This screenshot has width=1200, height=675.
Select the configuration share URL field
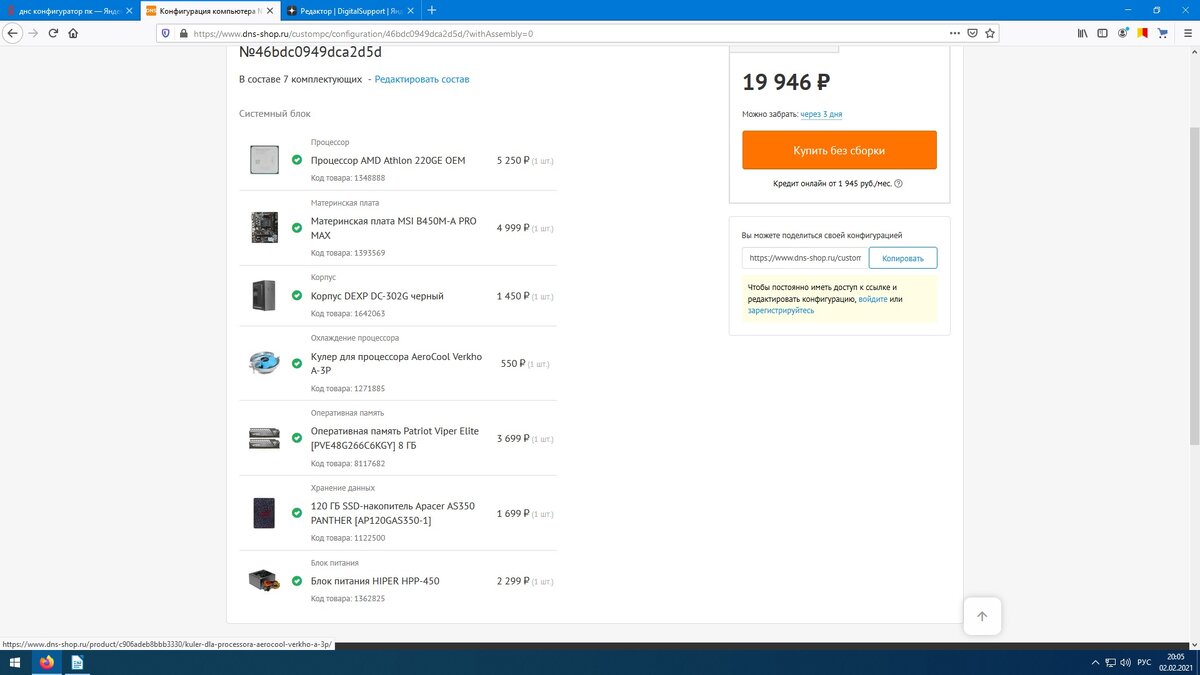coord(804,258)
